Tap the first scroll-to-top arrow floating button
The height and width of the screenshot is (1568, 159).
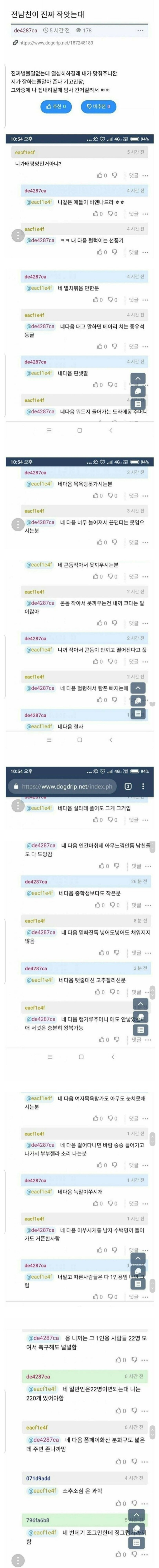[x=138, y=378]
